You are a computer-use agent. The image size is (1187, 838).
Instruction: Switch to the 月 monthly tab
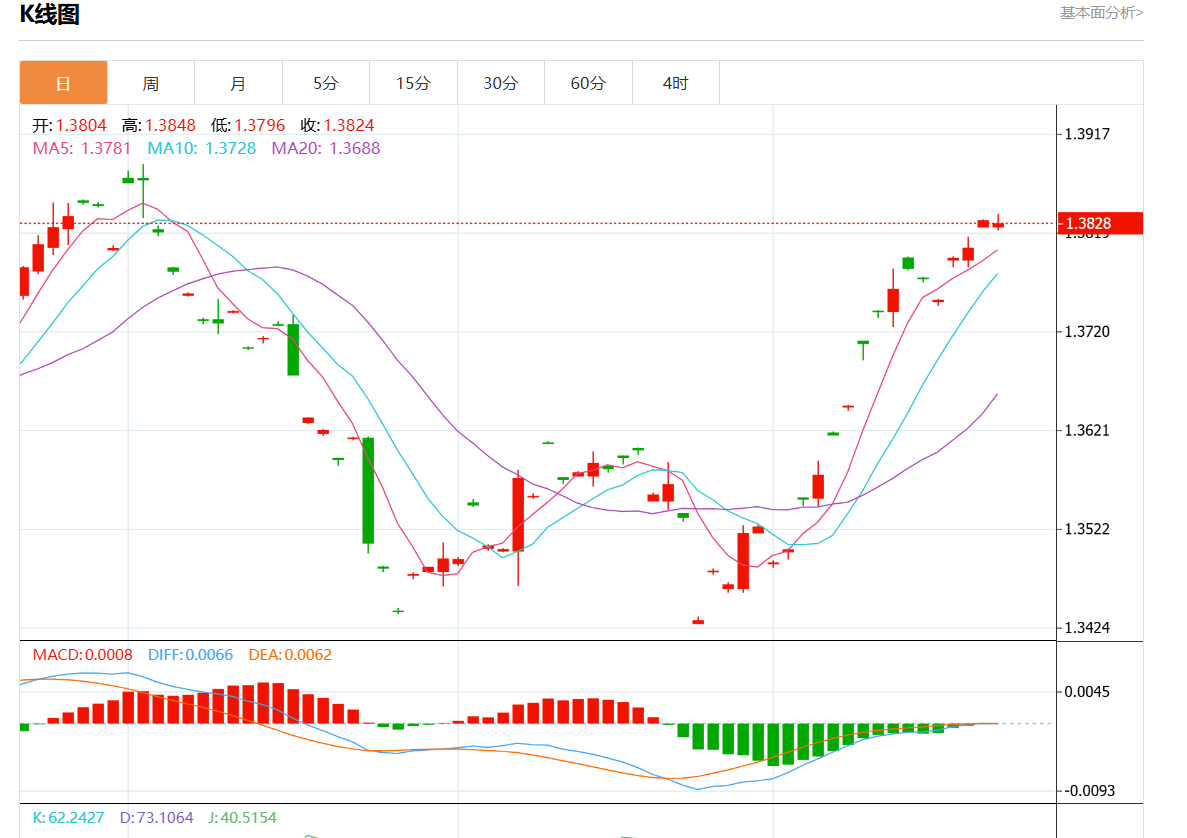pyautogui.click(x=238, y=83)
